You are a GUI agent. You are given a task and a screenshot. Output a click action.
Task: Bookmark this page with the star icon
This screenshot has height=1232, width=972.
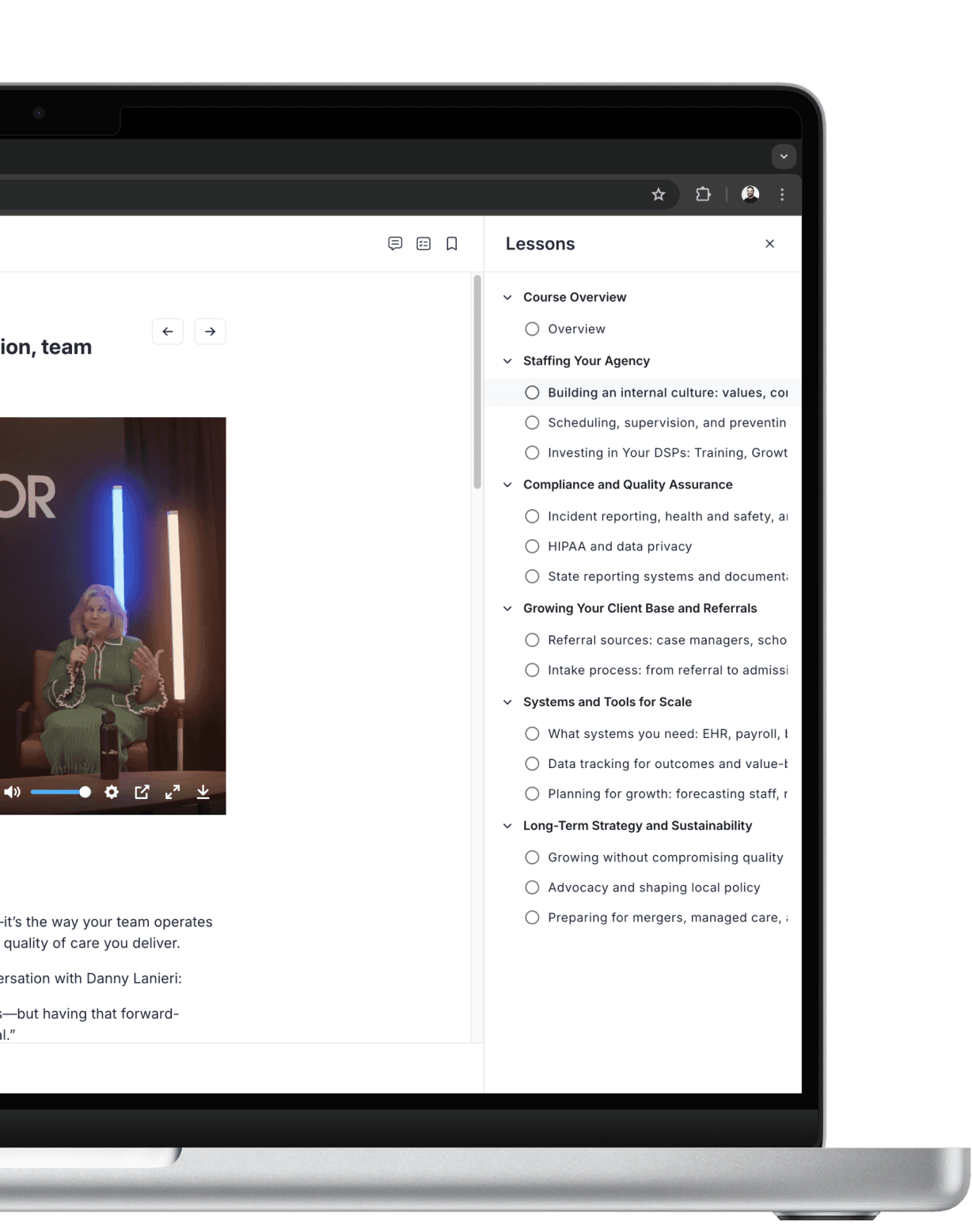coord(658,195)
